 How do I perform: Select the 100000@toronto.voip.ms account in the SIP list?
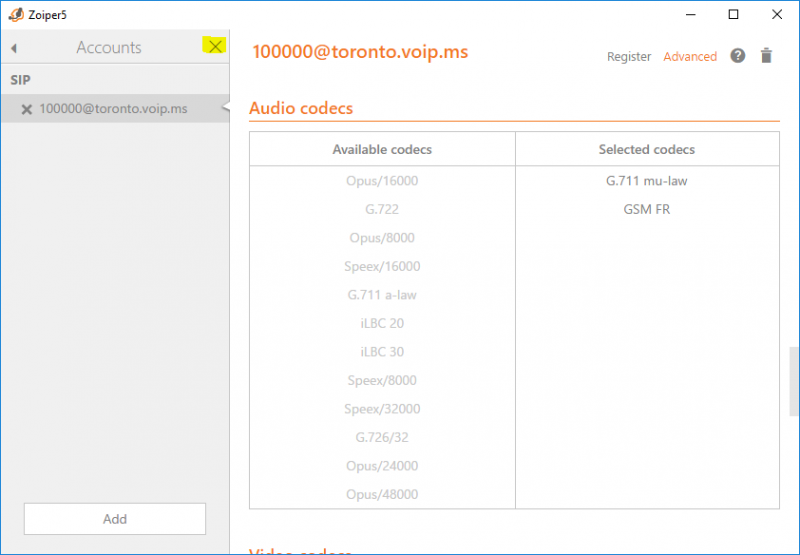[x=115, y=108]
